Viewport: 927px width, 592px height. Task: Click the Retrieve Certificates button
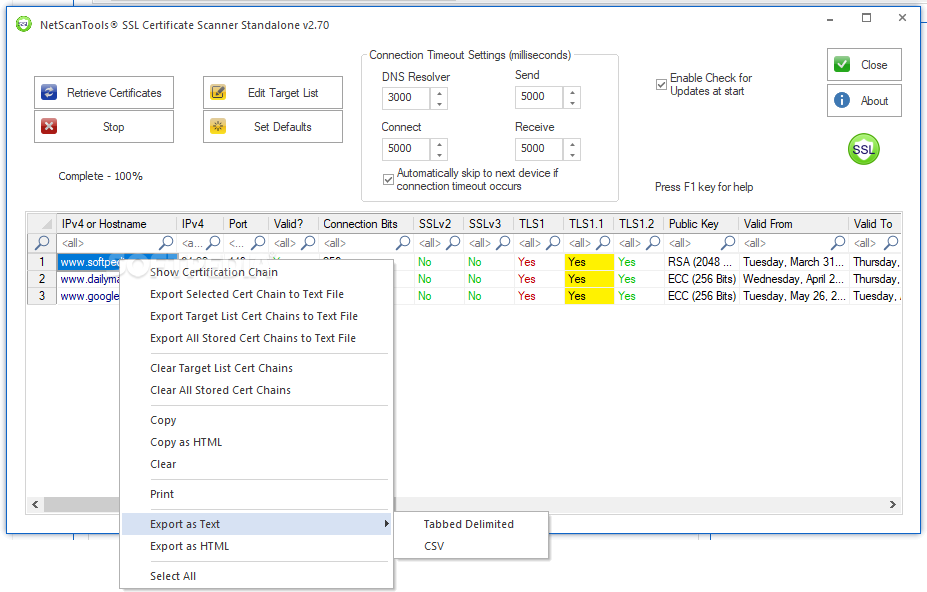[104, 92]
